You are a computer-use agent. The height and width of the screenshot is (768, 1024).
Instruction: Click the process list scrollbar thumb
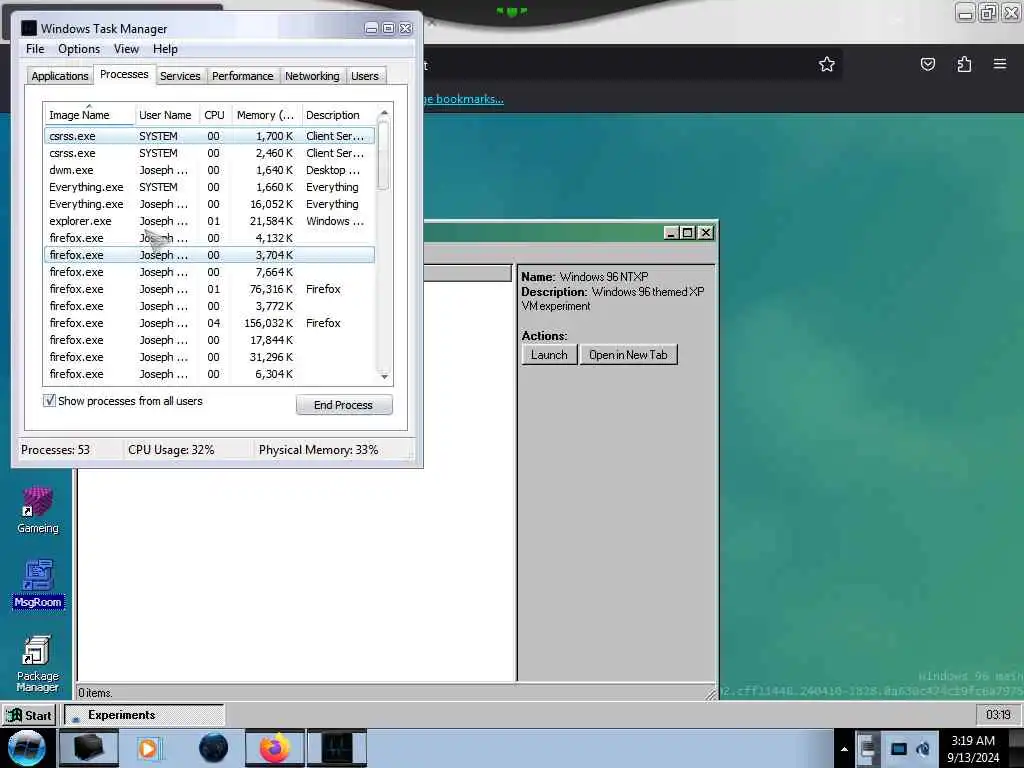pyautogui.click(x=384, y=155)
